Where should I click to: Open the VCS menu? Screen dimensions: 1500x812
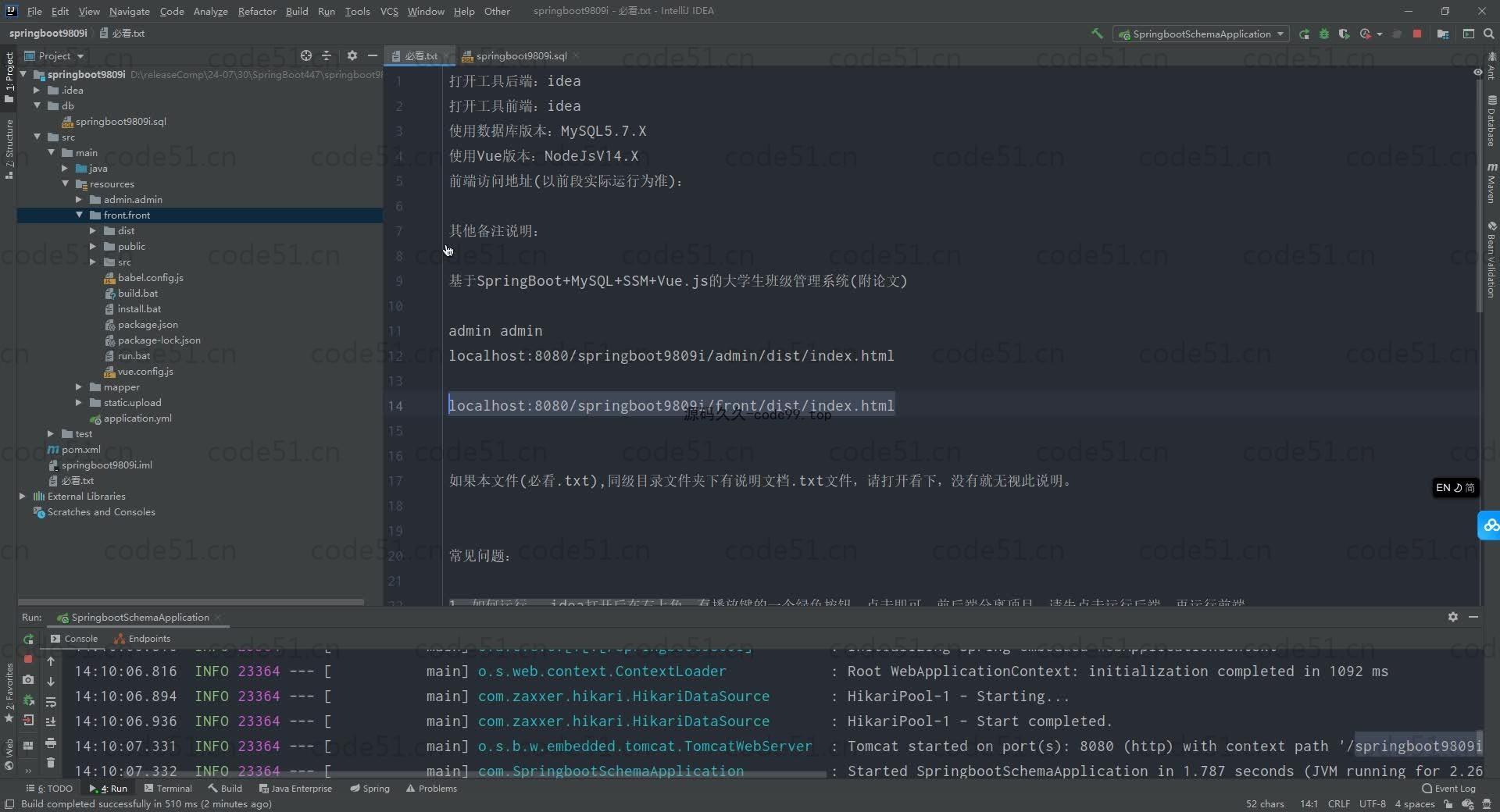coord(389,11)
